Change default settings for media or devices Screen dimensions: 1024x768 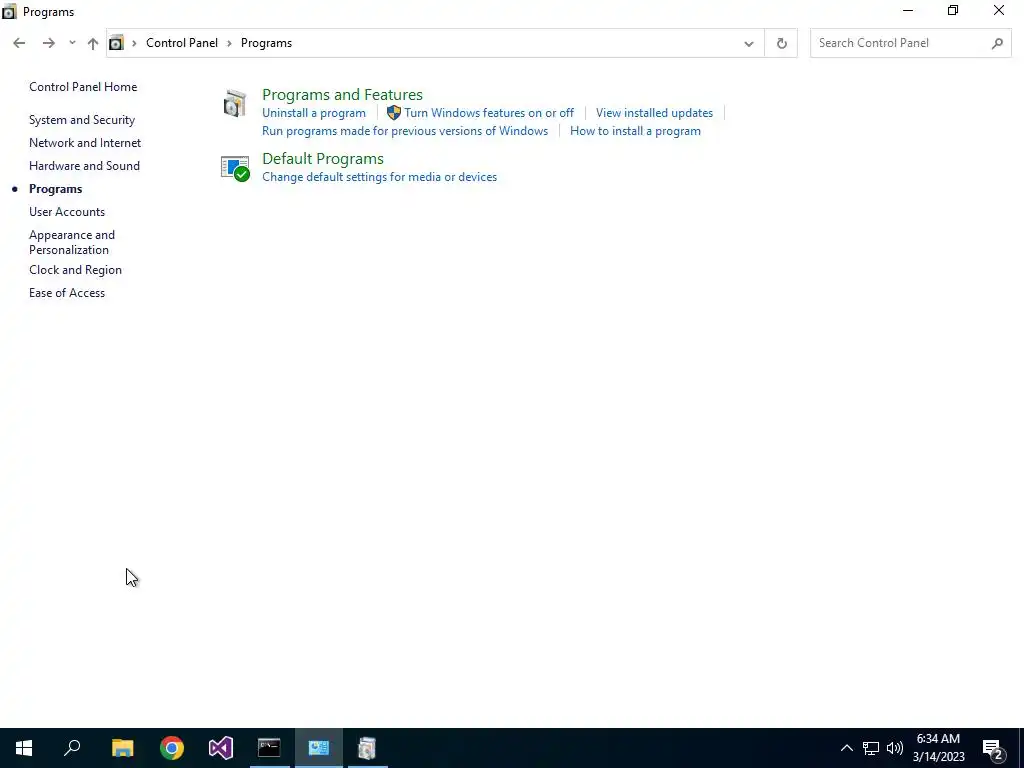[379, 177]
